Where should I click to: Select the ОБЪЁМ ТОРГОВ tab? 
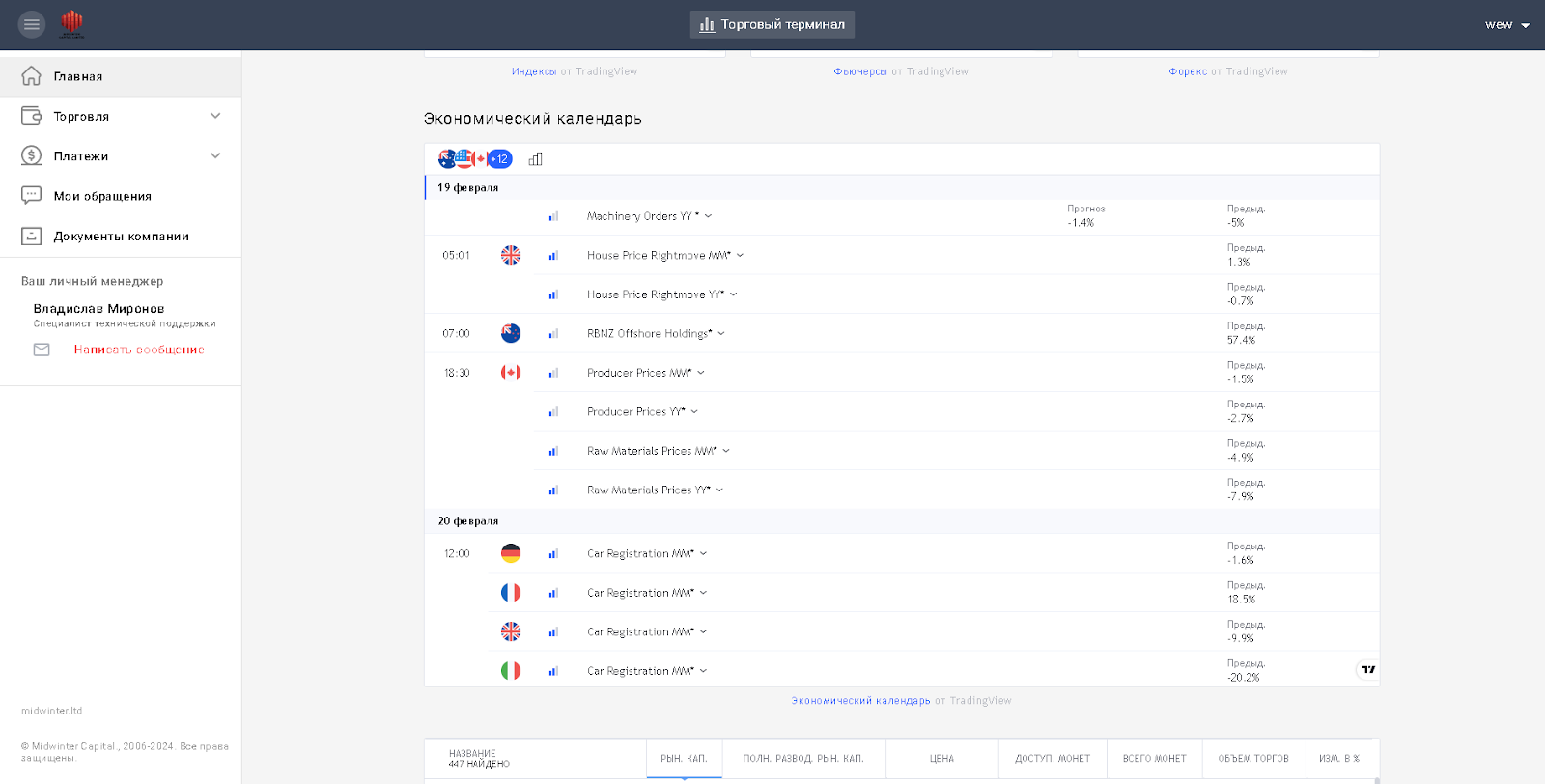pyautogui.click(x=1253, y=759)
